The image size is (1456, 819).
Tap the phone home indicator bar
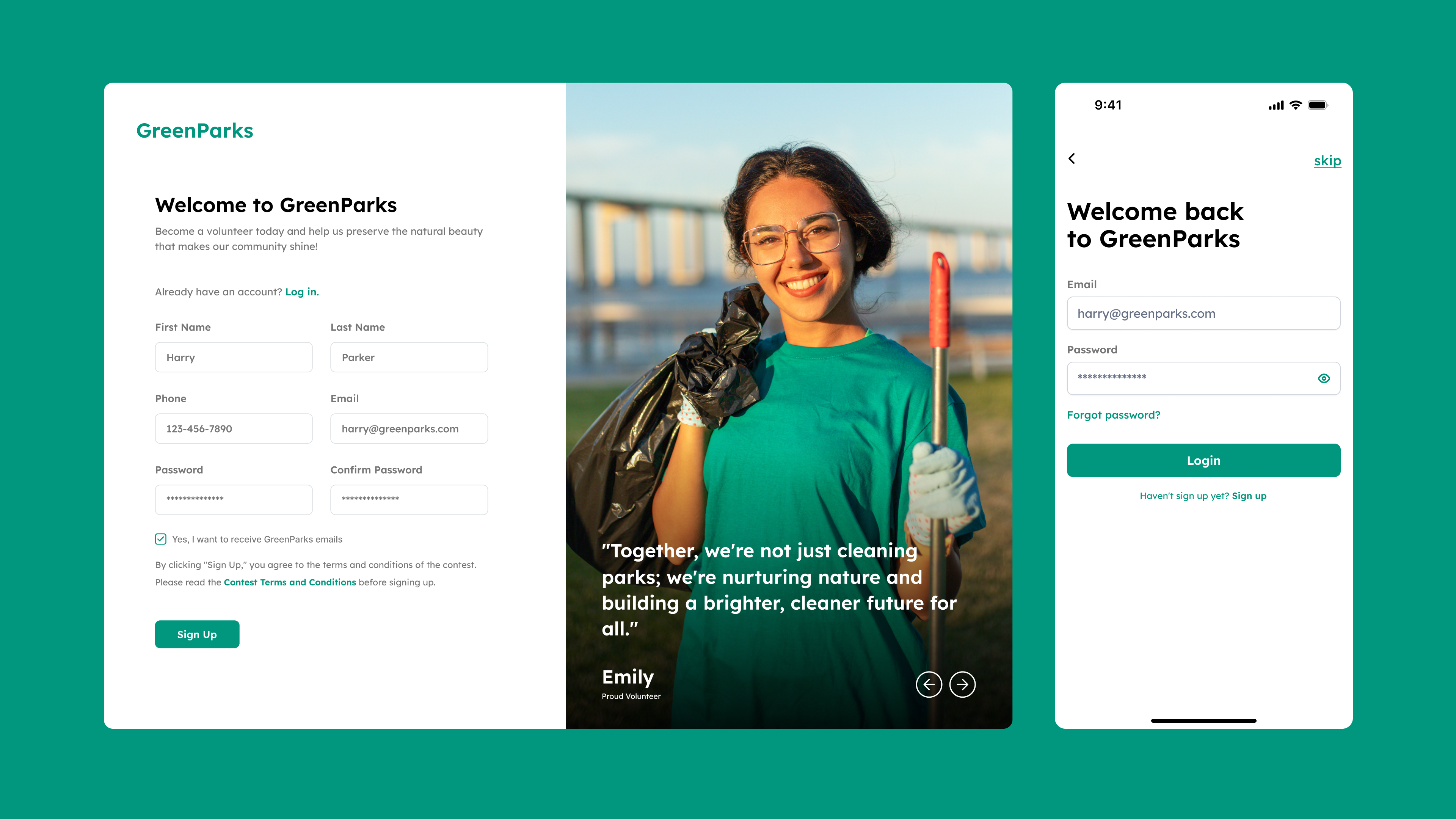tap(1203, 721)
